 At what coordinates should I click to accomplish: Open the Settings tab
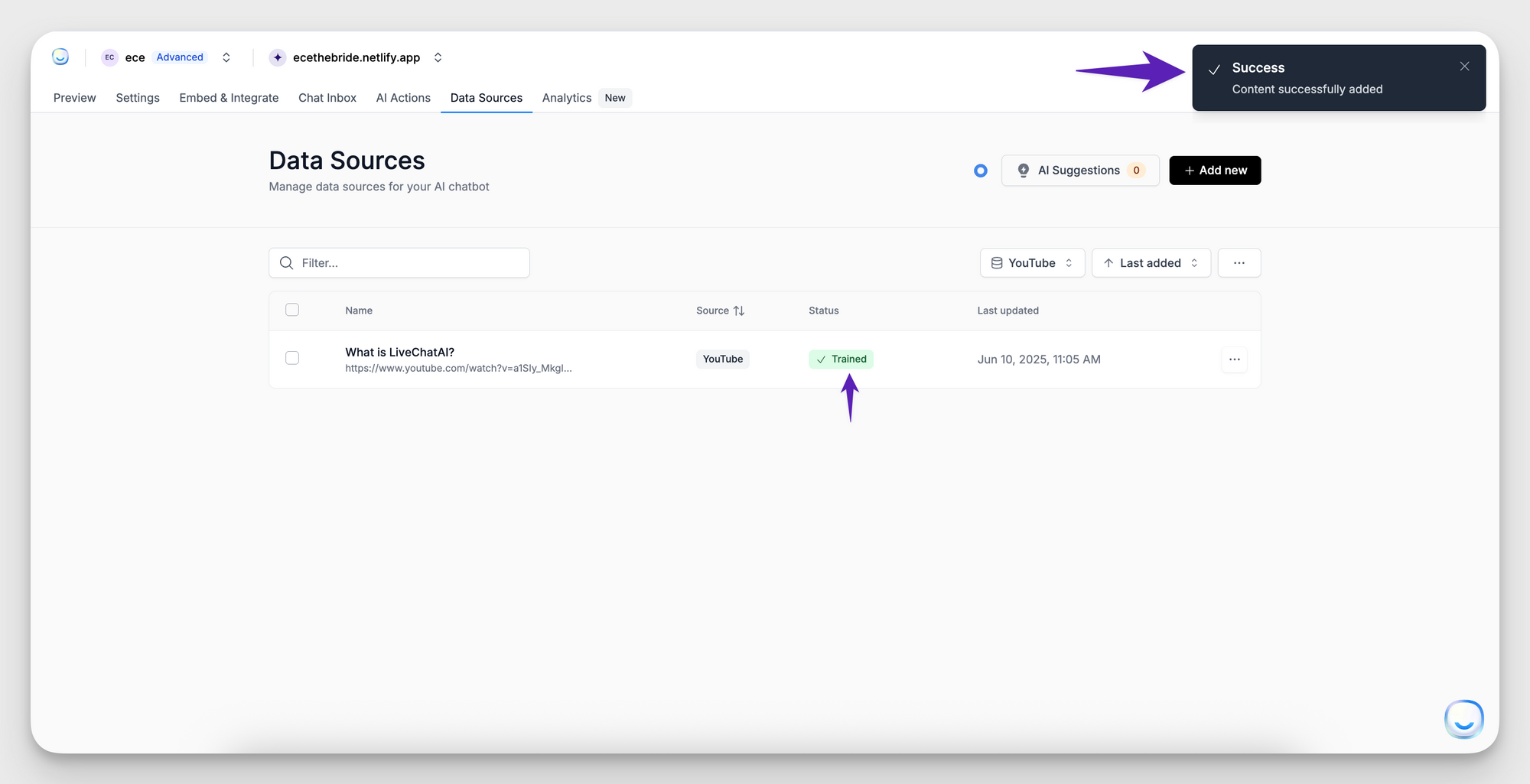click(138, 98)
